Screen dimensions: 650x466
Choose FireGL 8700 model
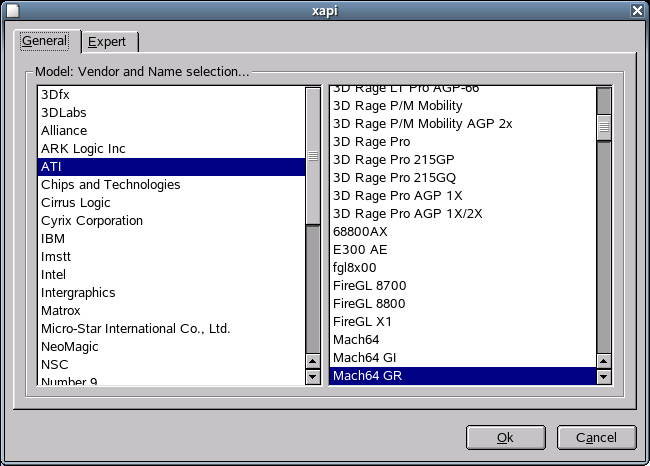(463, 286)
